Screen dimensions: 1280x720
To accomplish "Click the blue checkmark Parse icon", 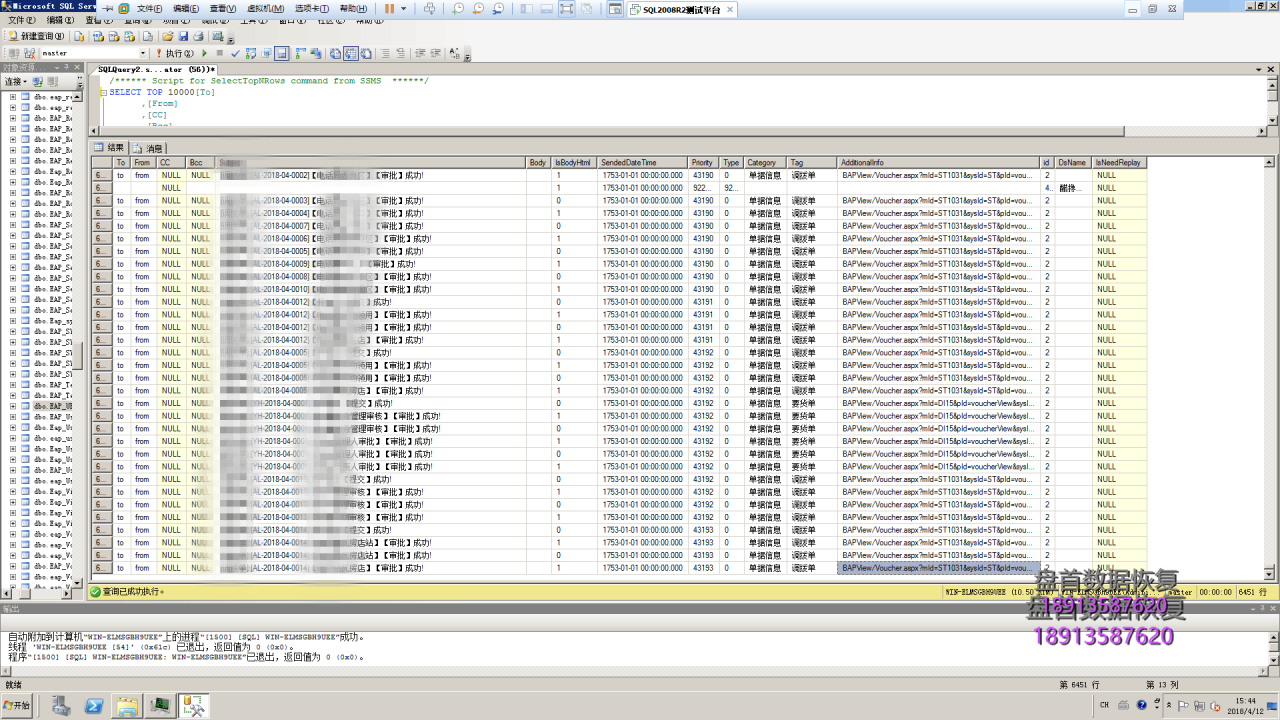I will pyautogui.click(x=235, y=53).
